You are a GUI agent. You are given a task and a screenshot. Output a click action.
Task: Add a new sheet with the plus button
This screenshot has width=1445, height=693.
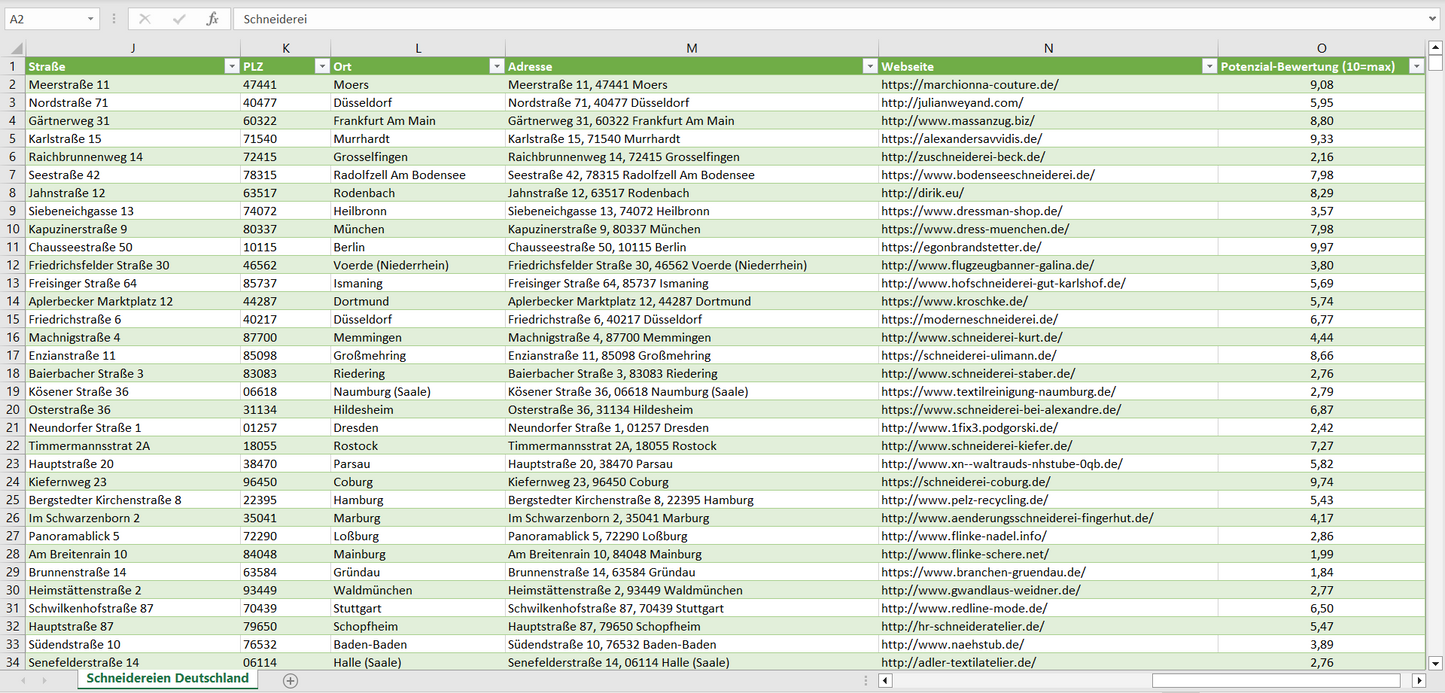click(290, 680)
